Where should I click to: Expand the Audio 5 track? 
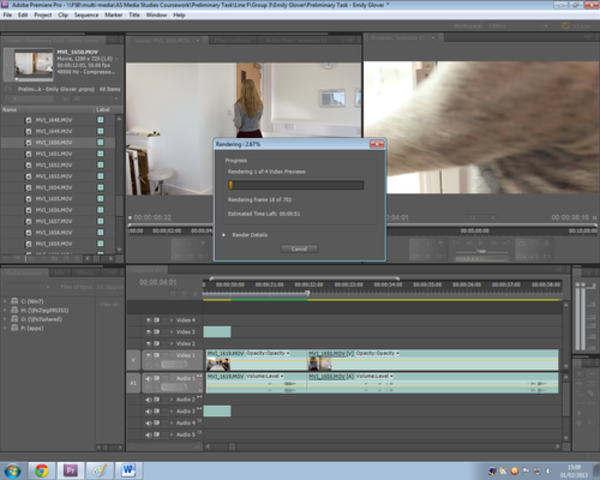click(172, 435)
